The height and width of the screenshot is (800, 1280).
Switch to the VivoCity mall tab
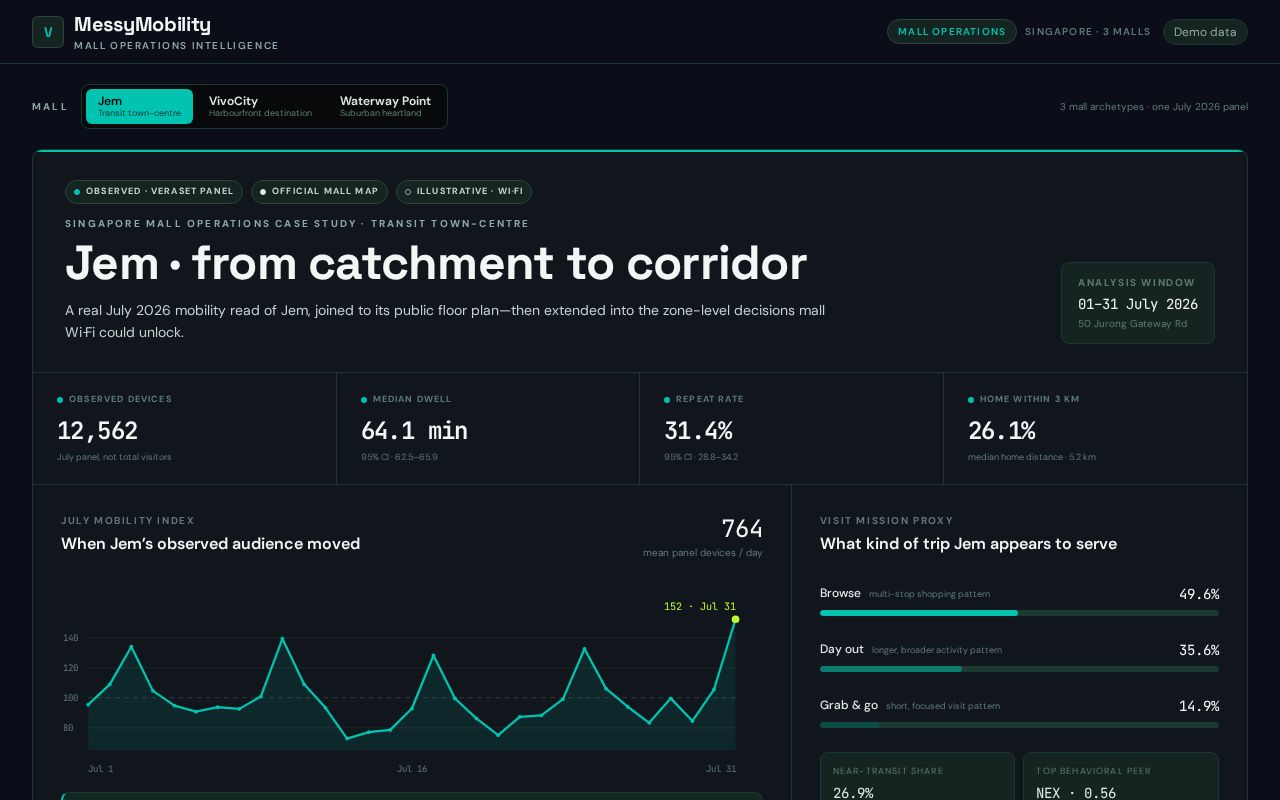260,106
